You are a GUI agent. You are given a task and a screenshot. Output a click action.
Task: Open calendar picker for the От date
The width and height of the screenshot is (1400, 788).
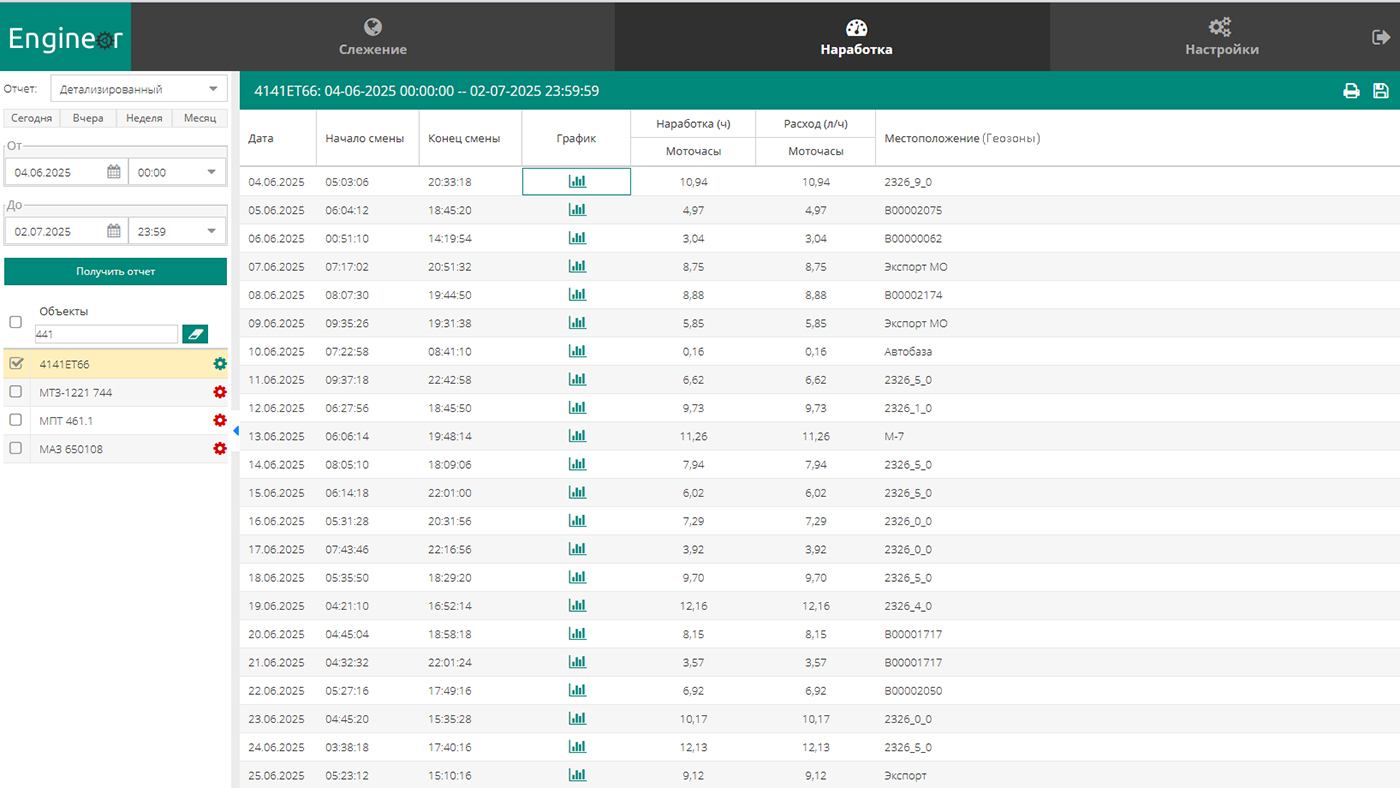click(114, 172)
